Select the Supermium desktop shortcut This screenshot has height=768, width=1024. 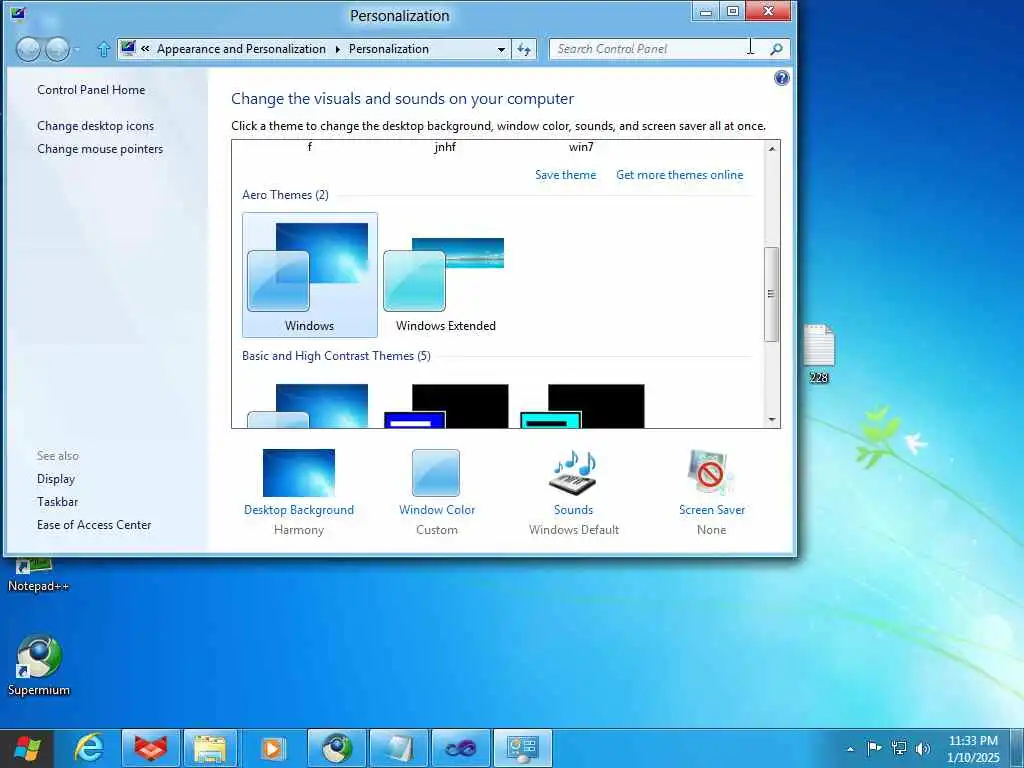(x=39, y=665)
